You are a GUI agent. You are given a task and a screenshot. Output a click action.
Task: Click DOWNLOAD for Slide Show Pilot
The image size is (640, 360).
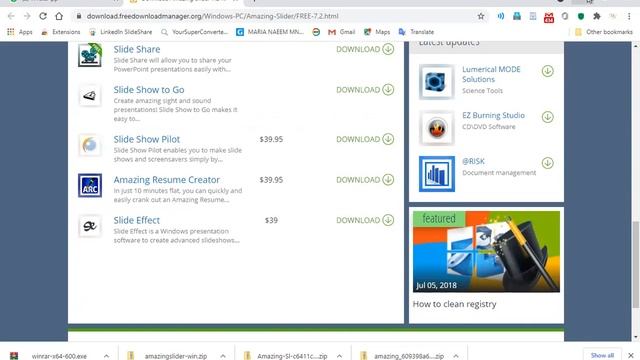point(365,139)
